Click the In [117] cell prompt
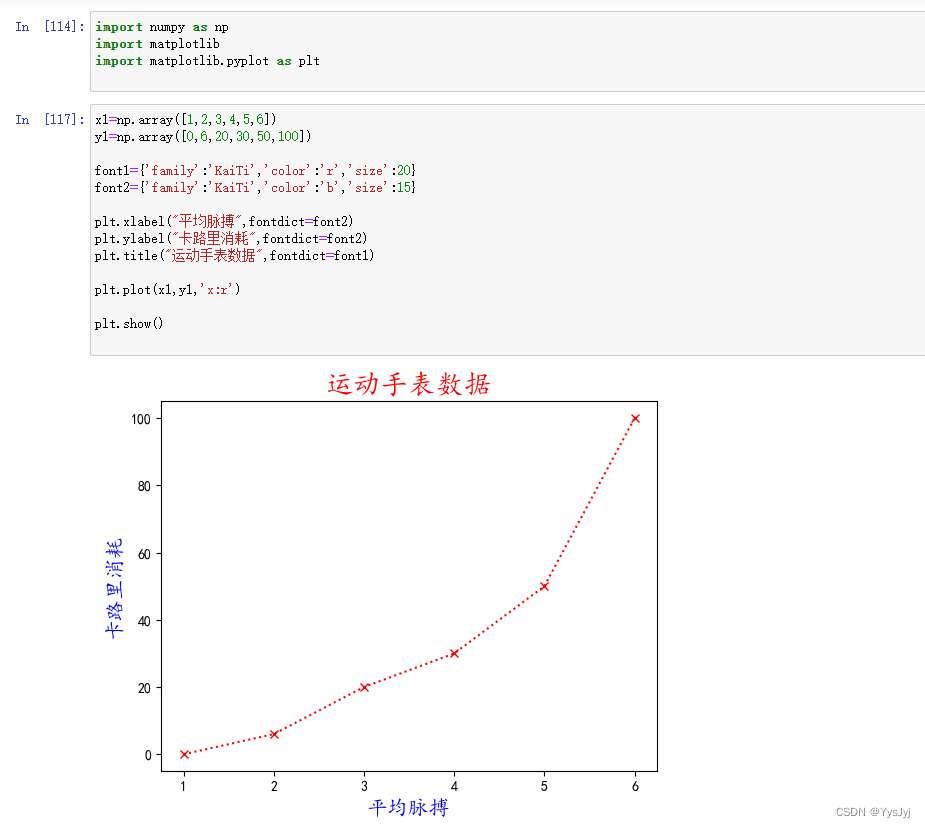Image resolution: width=925 pixels, height=828 pixels. [50, 120]
